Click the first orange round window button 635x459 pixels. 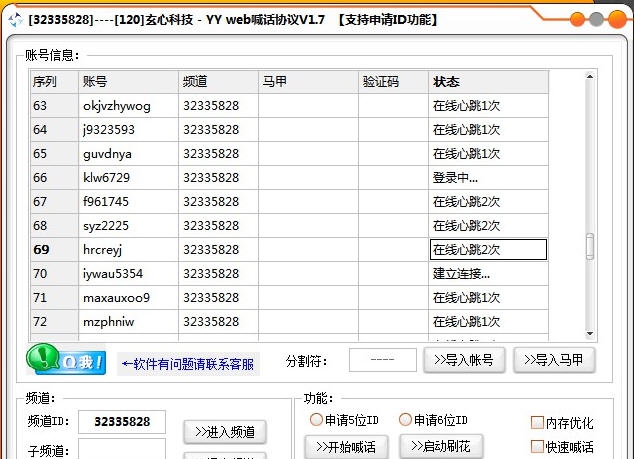point(577,19)
